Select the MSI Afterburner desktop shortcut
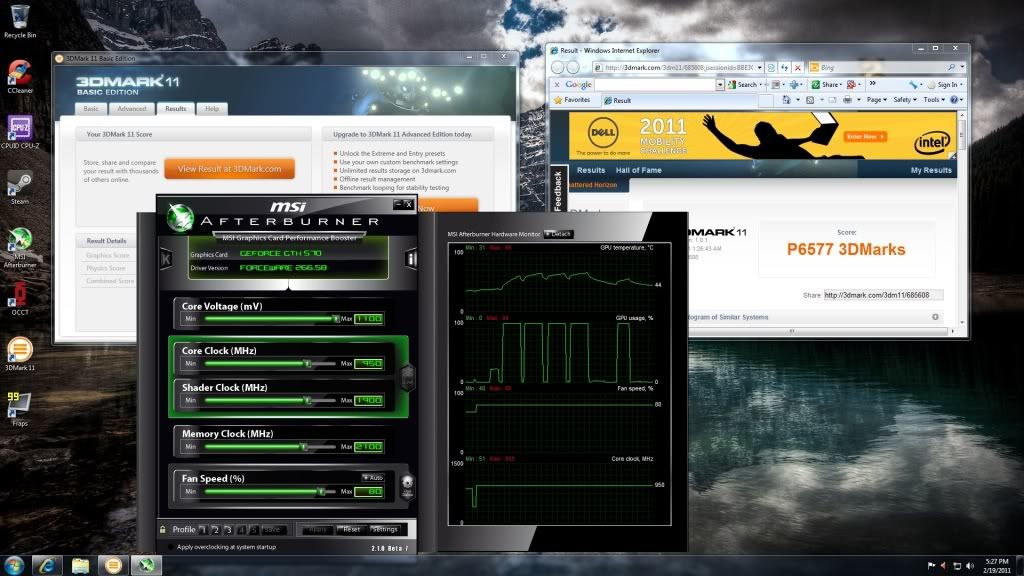The image size is (1024, 576). tap(20, 248)
